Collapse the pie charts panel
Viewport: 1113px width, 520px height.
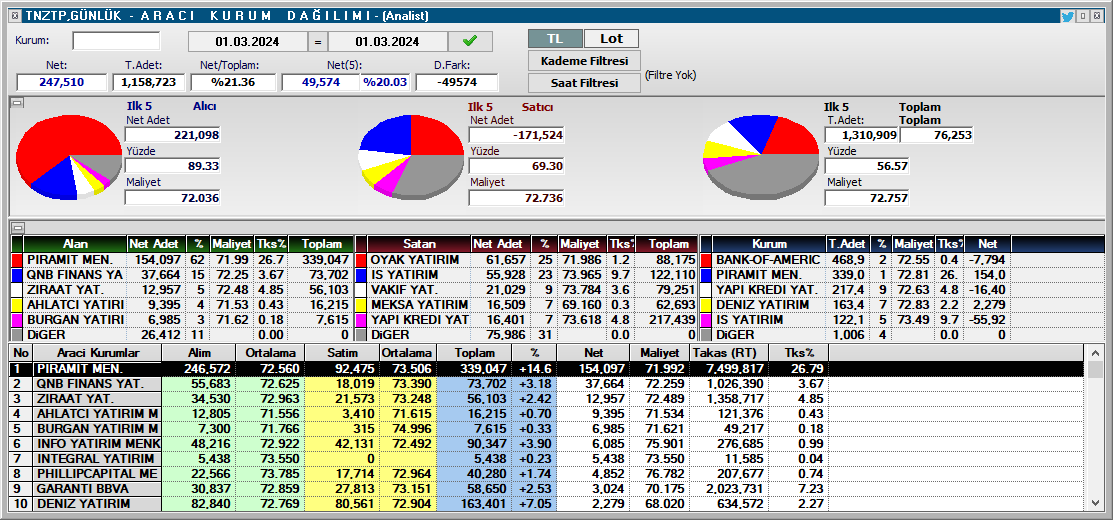(x=18, y=103)
